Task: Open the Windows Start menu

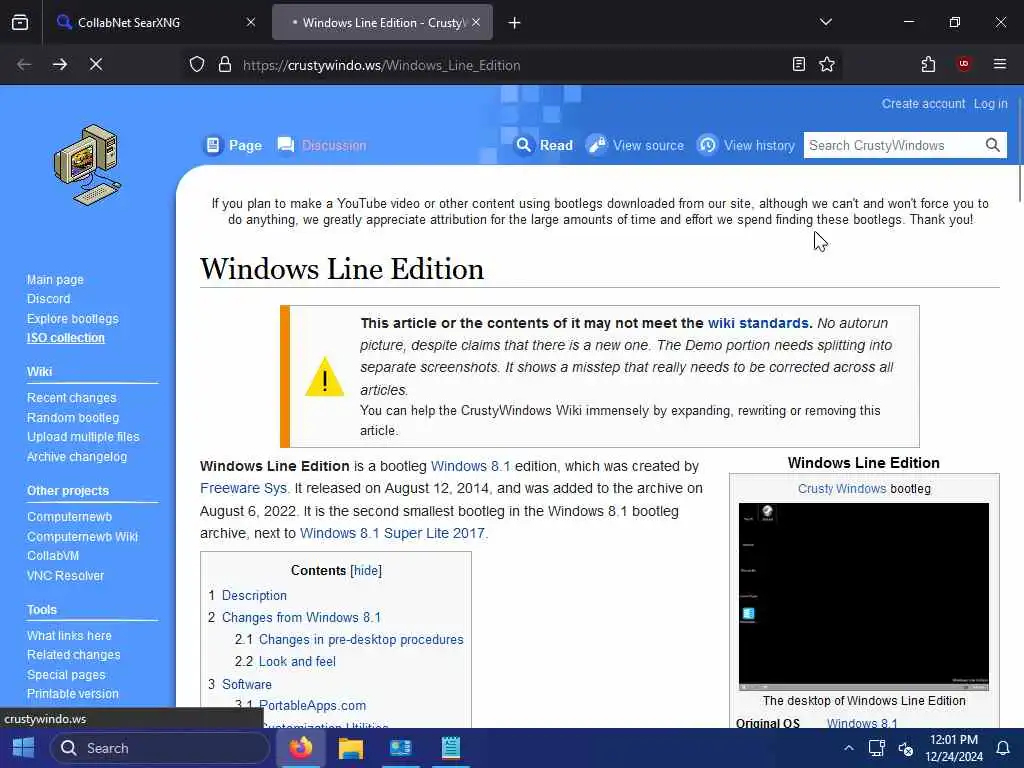Action: [x=24, y=748]
